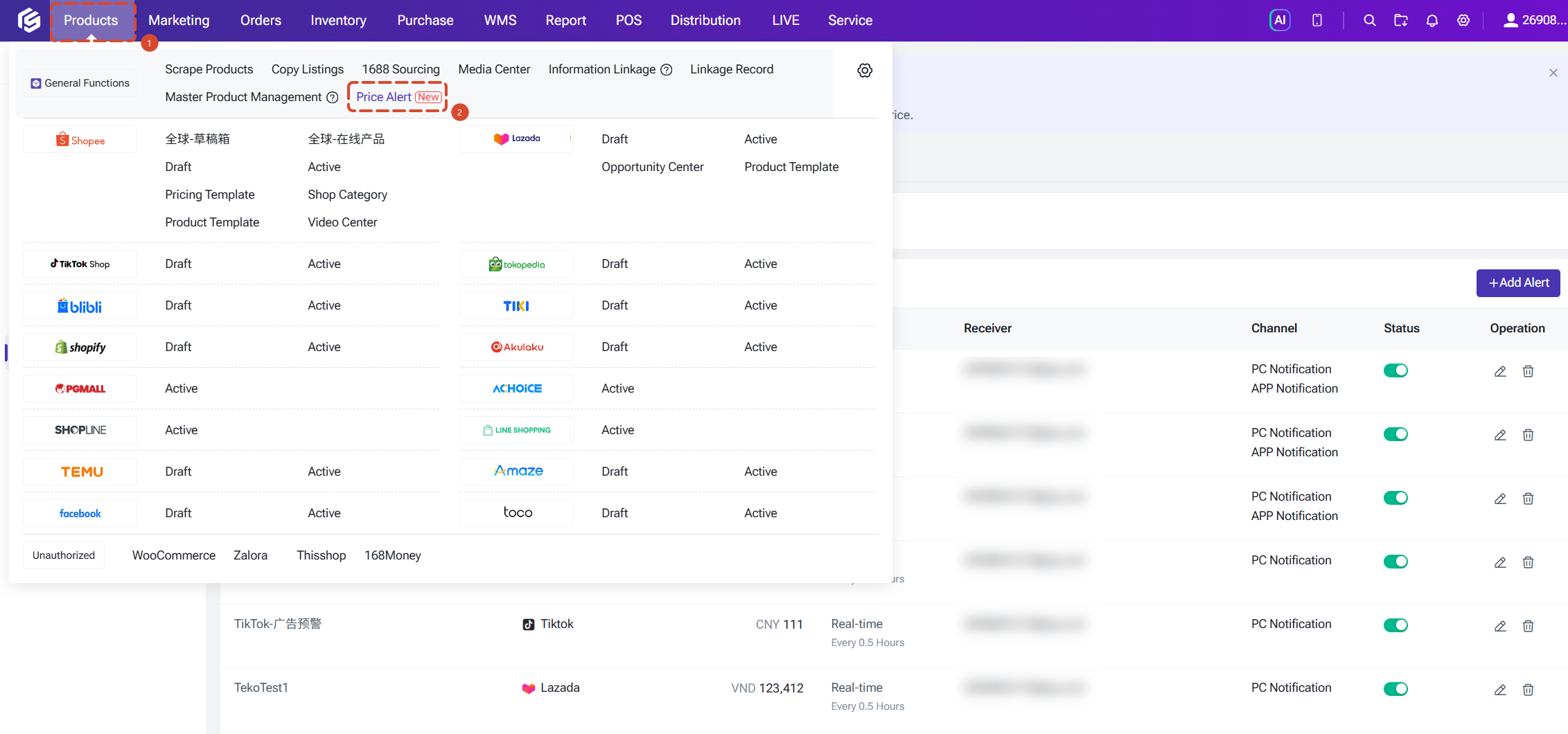Click the menu customization gear icon
This screenshot has width=1568, height=734.
865,70
